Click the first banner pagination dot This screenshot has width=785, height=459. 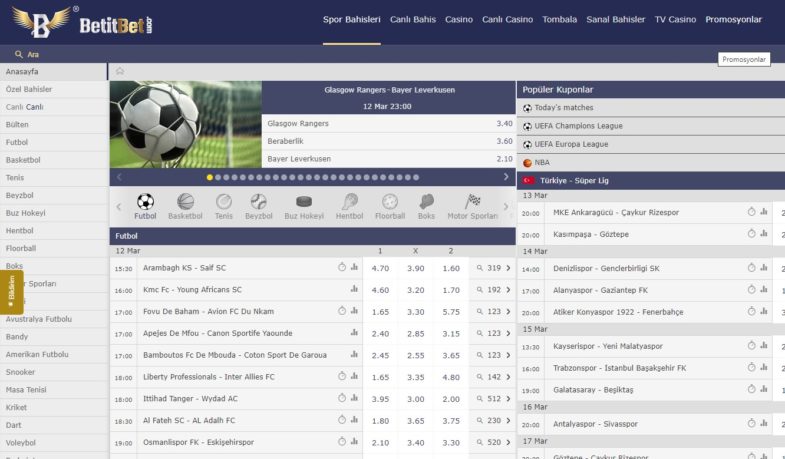point(210,177)
